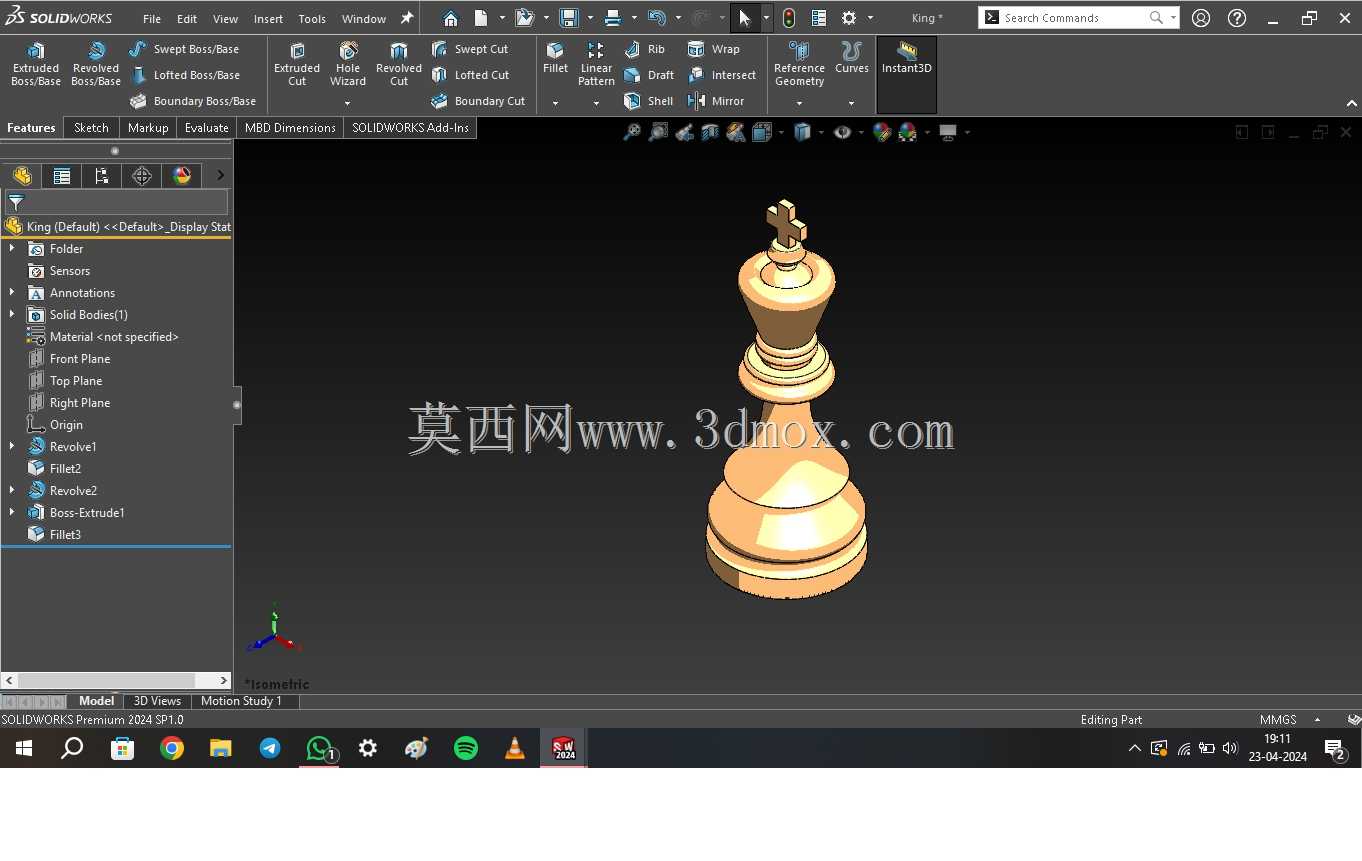Click the Undo icon
The image size is (1362, 861).
[x=656, y=18]
